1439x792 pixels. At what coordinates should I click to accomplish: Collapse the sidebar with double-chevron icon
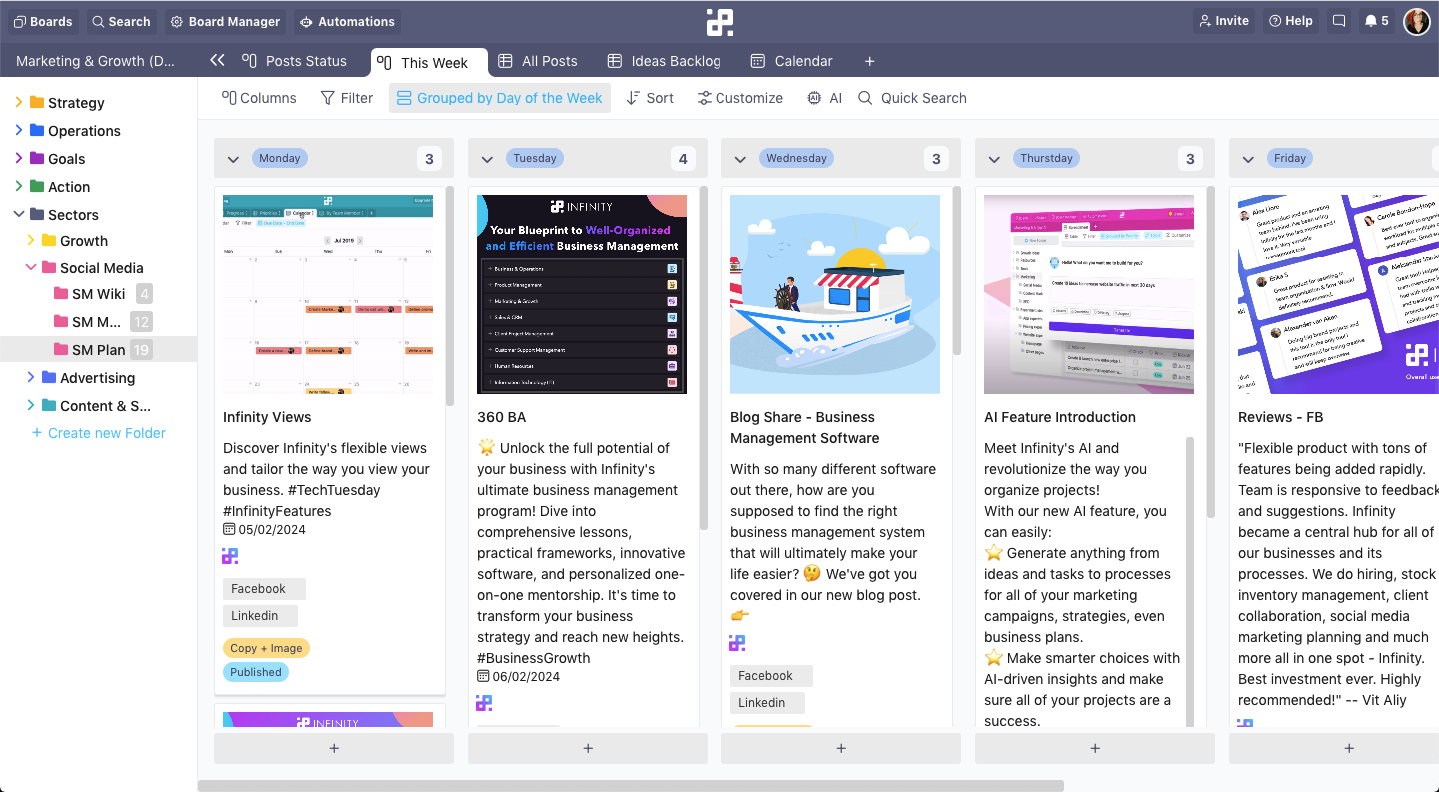pyautogui.click(x=217, y=61)
